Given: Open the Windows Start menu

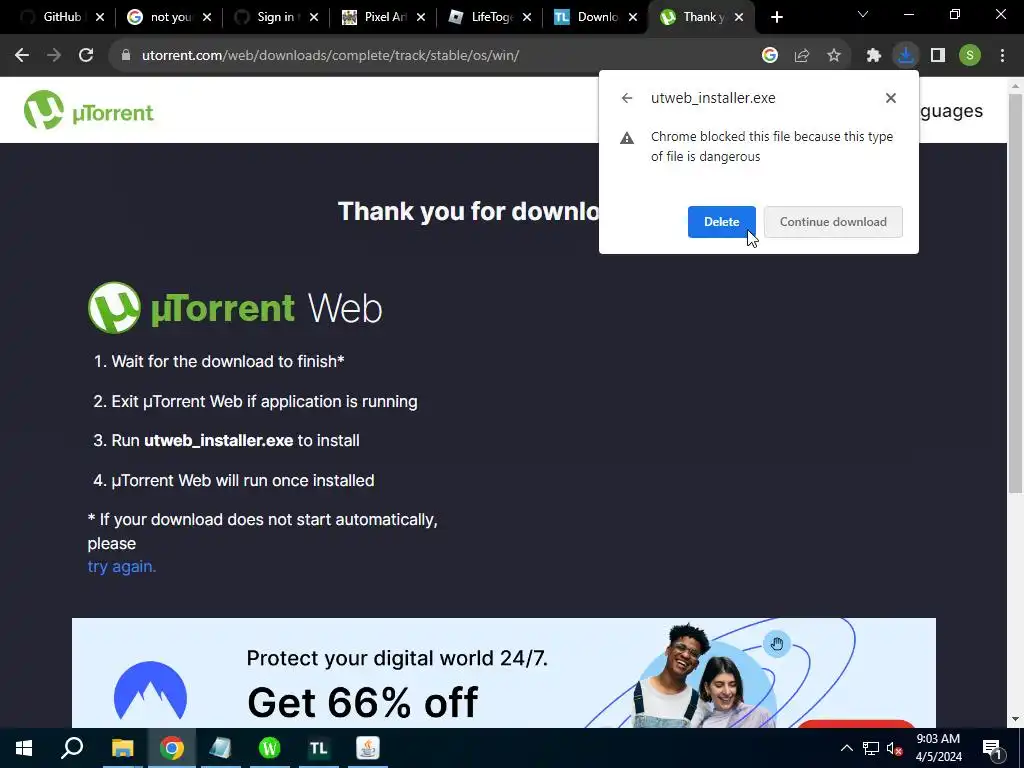Looking at the screenshot, I should (24, 748).
